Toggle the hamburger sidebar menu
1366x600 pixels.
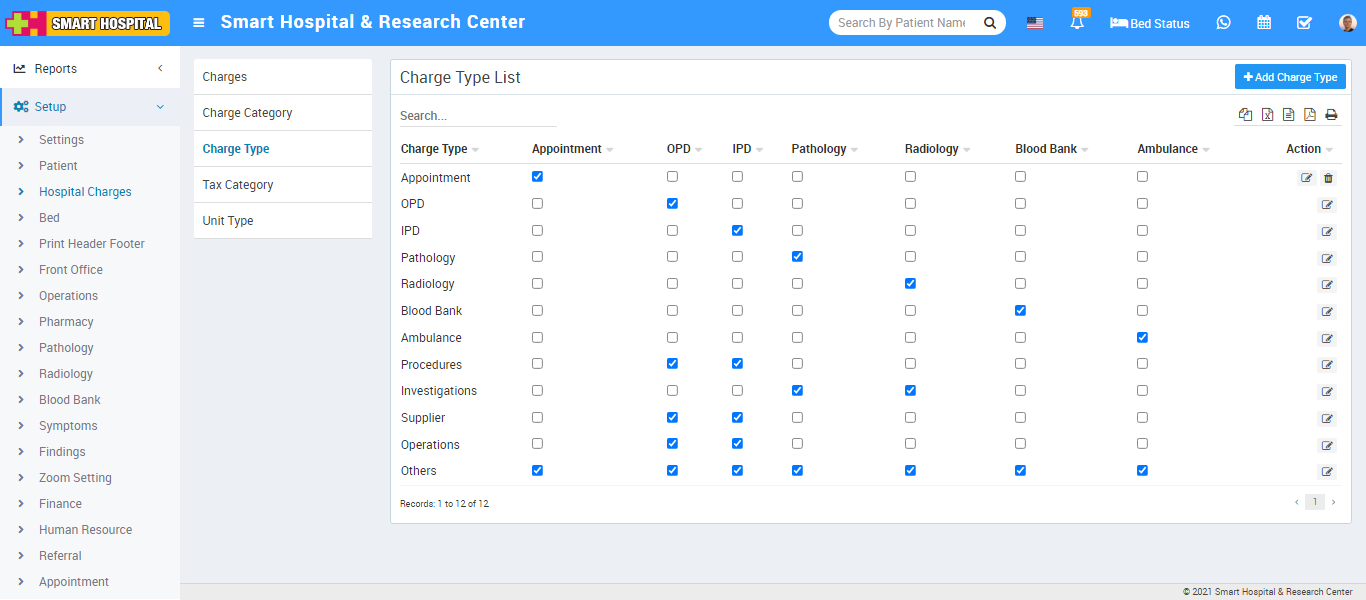[x=199, y=23]
